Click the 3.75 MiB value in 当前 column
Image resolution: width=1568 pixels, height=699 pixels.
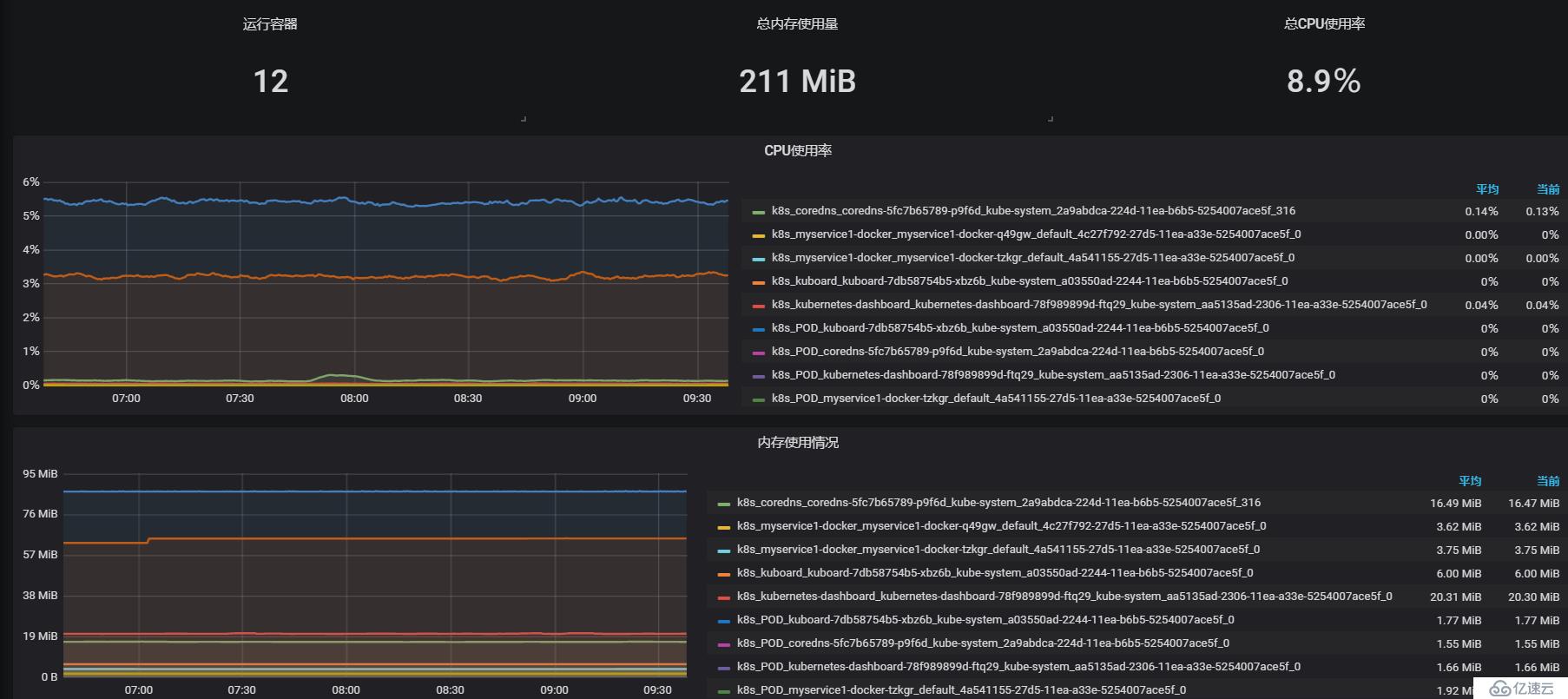tap(1537, 551)
